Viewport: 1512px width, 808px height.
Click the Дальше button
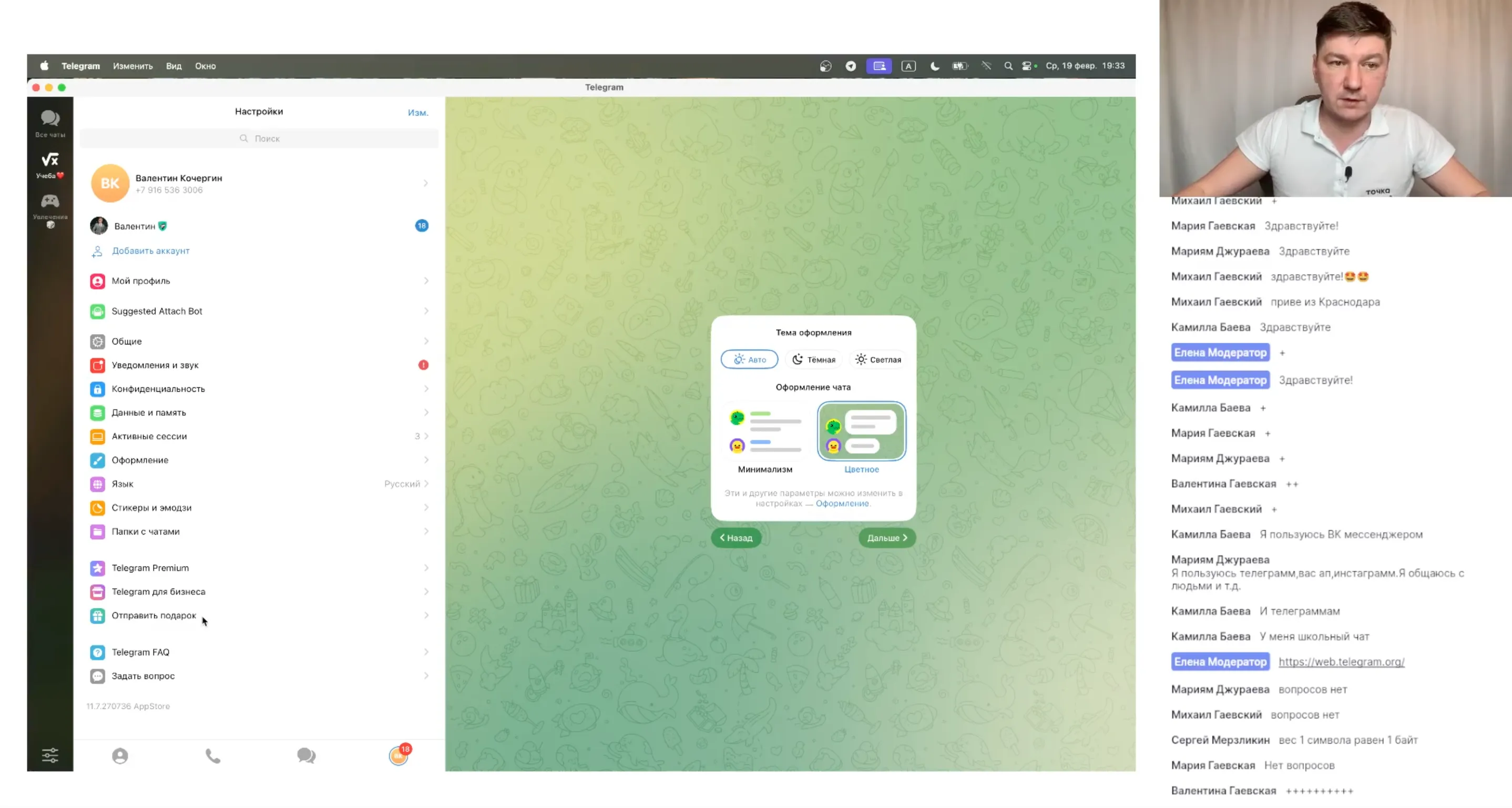[x=886, y=538]
